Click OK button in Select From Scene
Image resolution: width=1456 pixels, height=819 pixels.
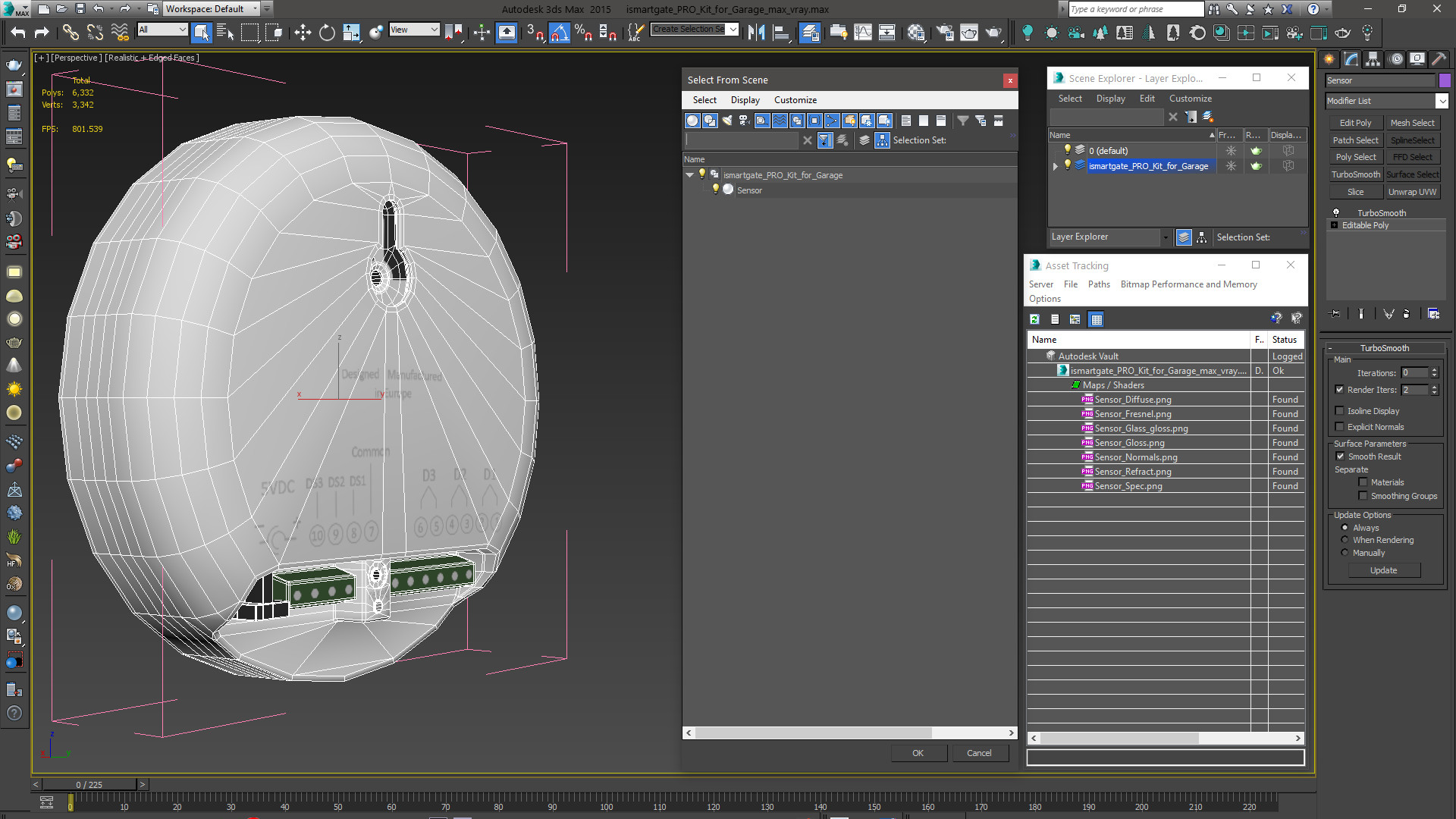click(918, 753)
